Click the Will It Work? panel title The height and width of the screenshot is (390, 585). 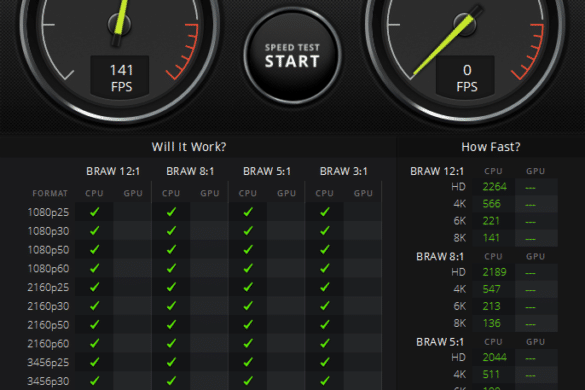[189, 147]
